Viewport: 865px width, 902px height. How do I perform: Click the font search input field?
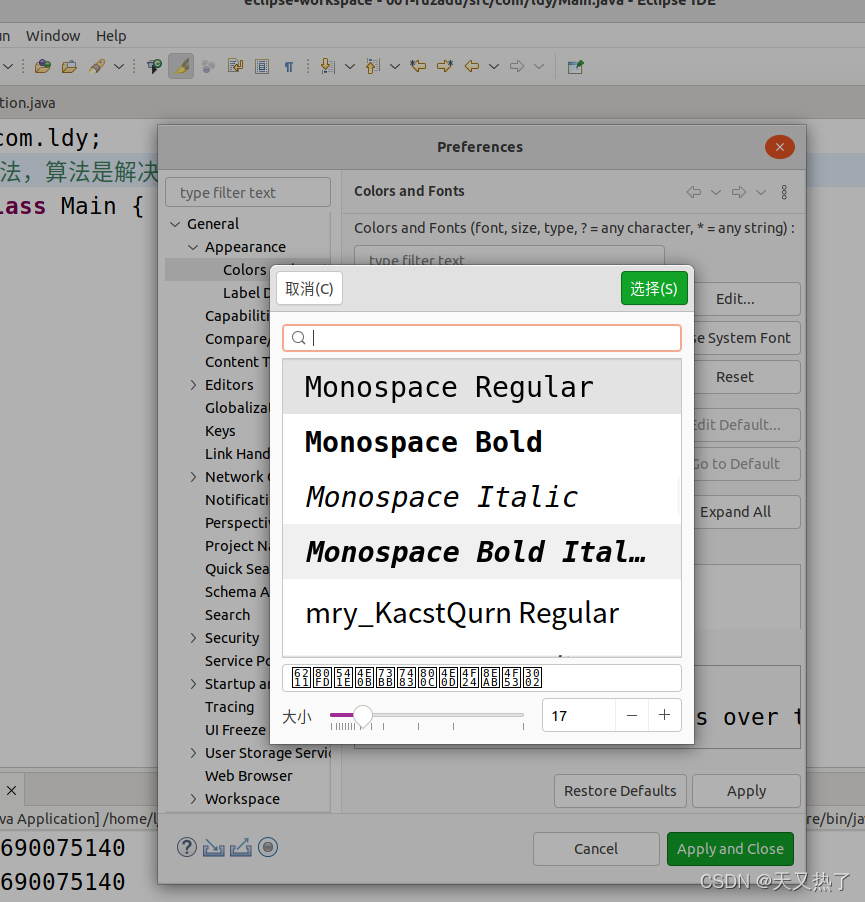click(482, 338)
